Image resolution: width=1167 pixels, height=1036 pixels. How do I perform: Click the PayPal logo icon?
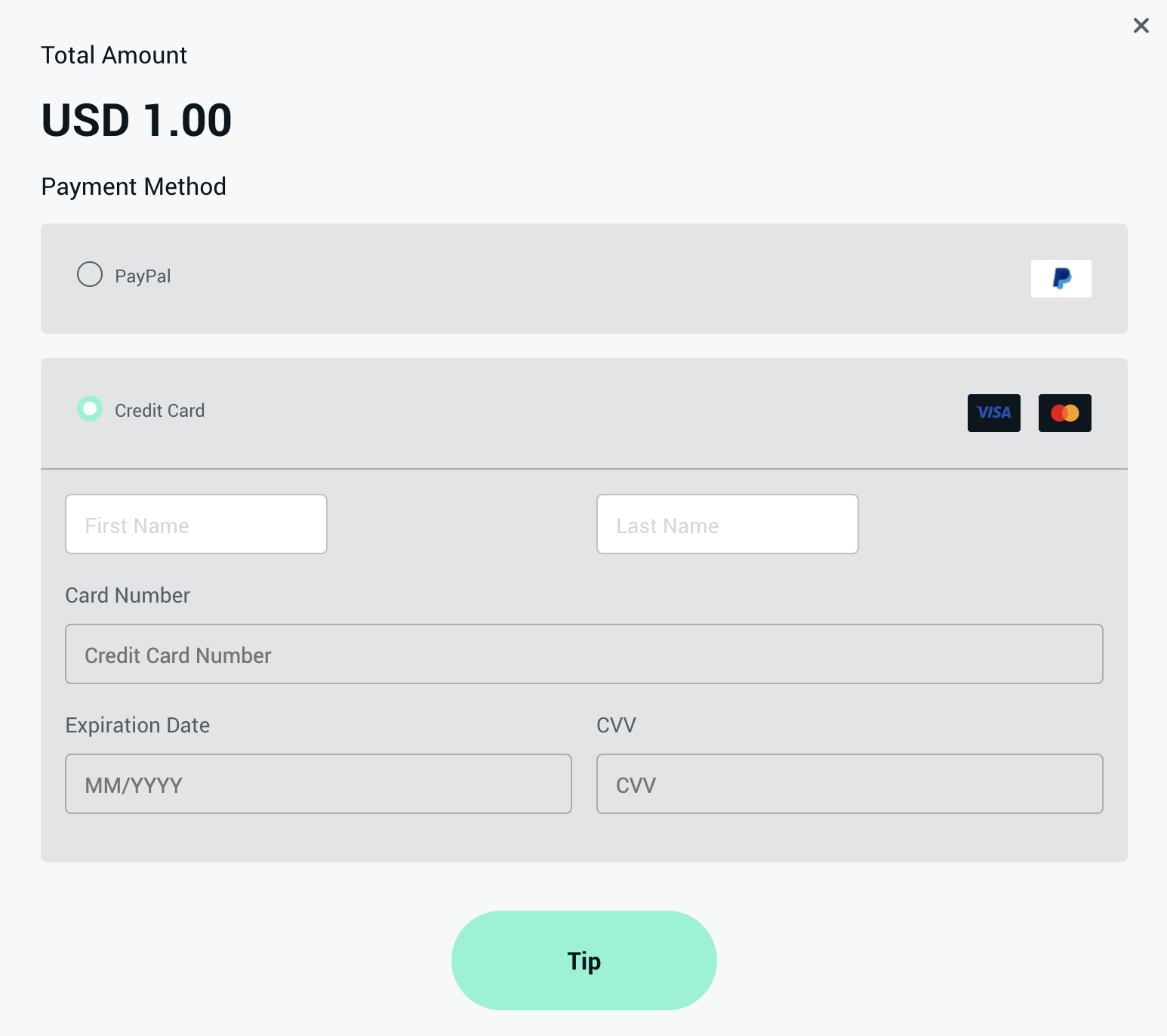(x=1061, y=279)
